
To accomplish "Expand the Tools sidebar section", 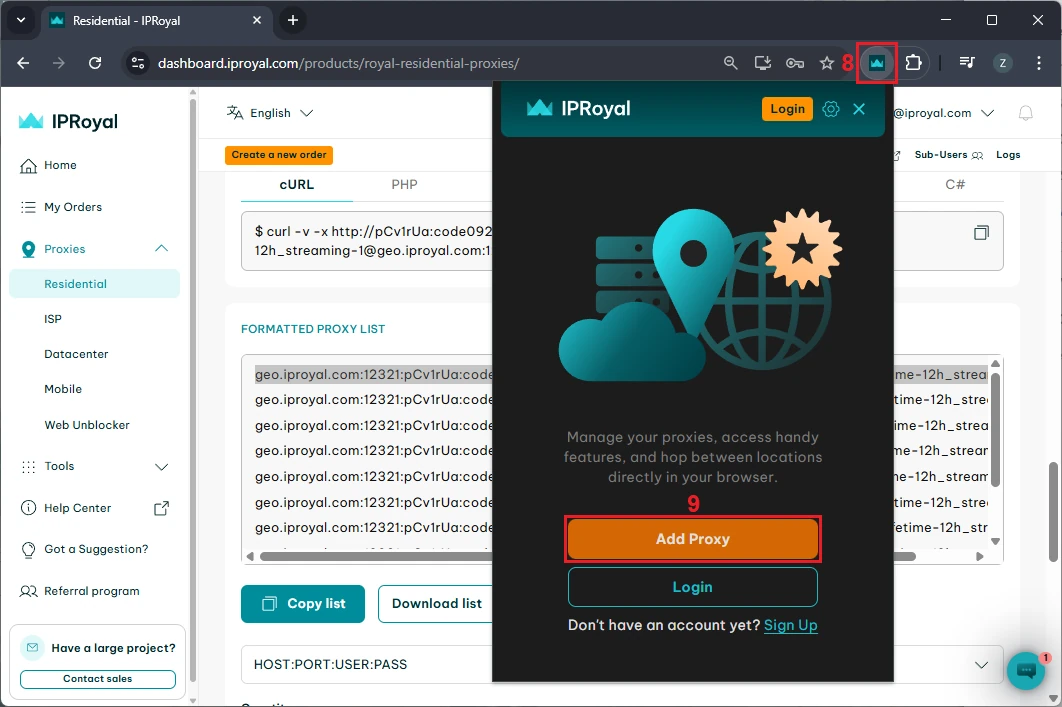I will click(161, 466).
